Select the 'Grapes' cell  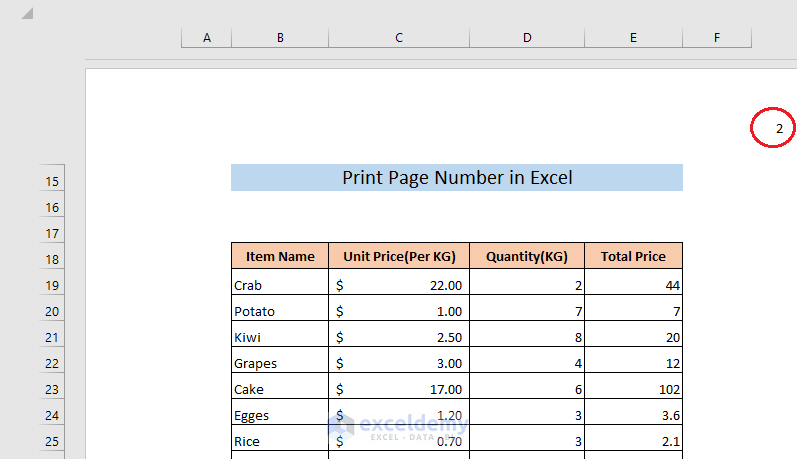280,359
